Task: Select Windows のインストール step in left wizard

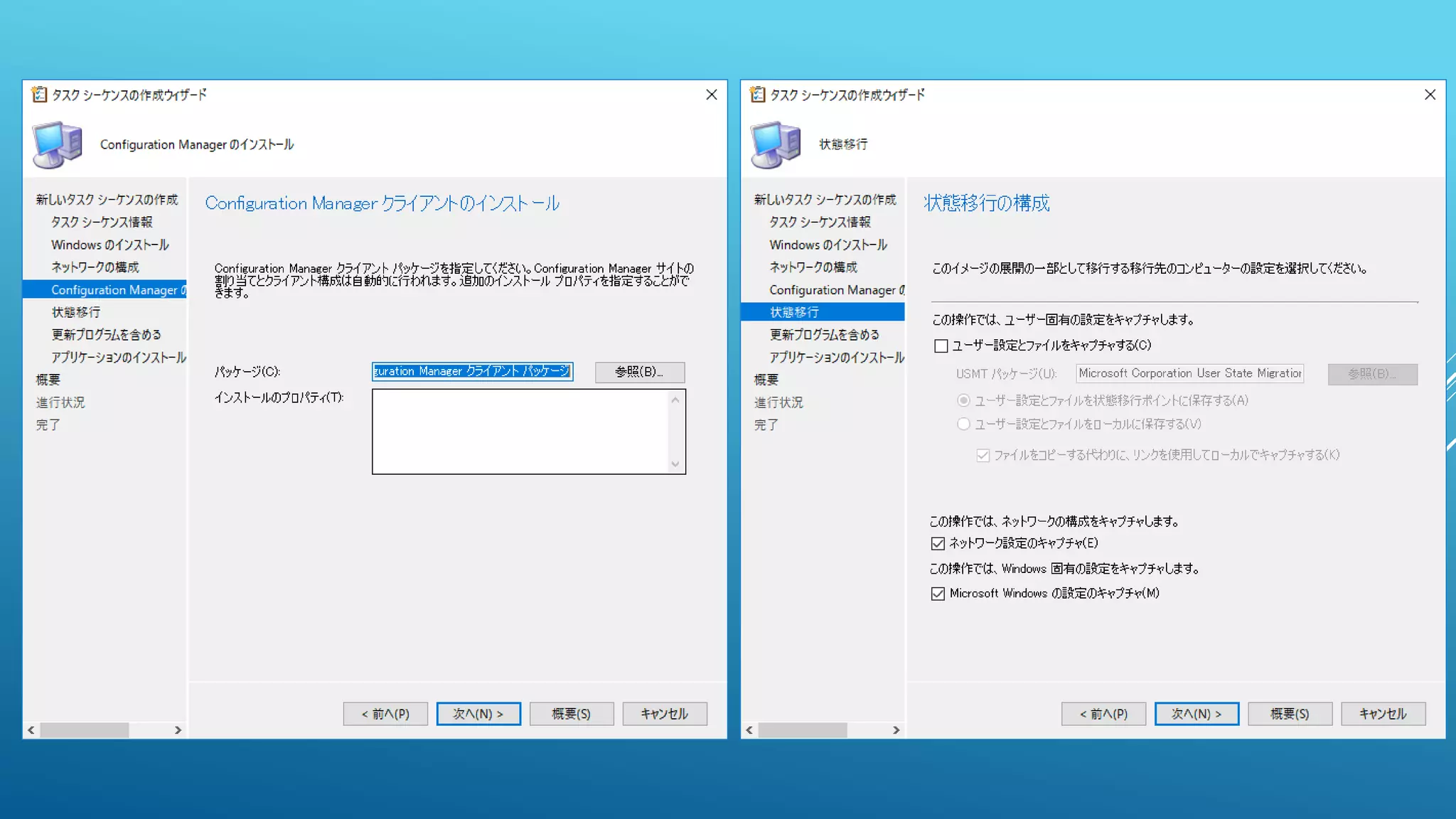Action: [x=109, y=245]
